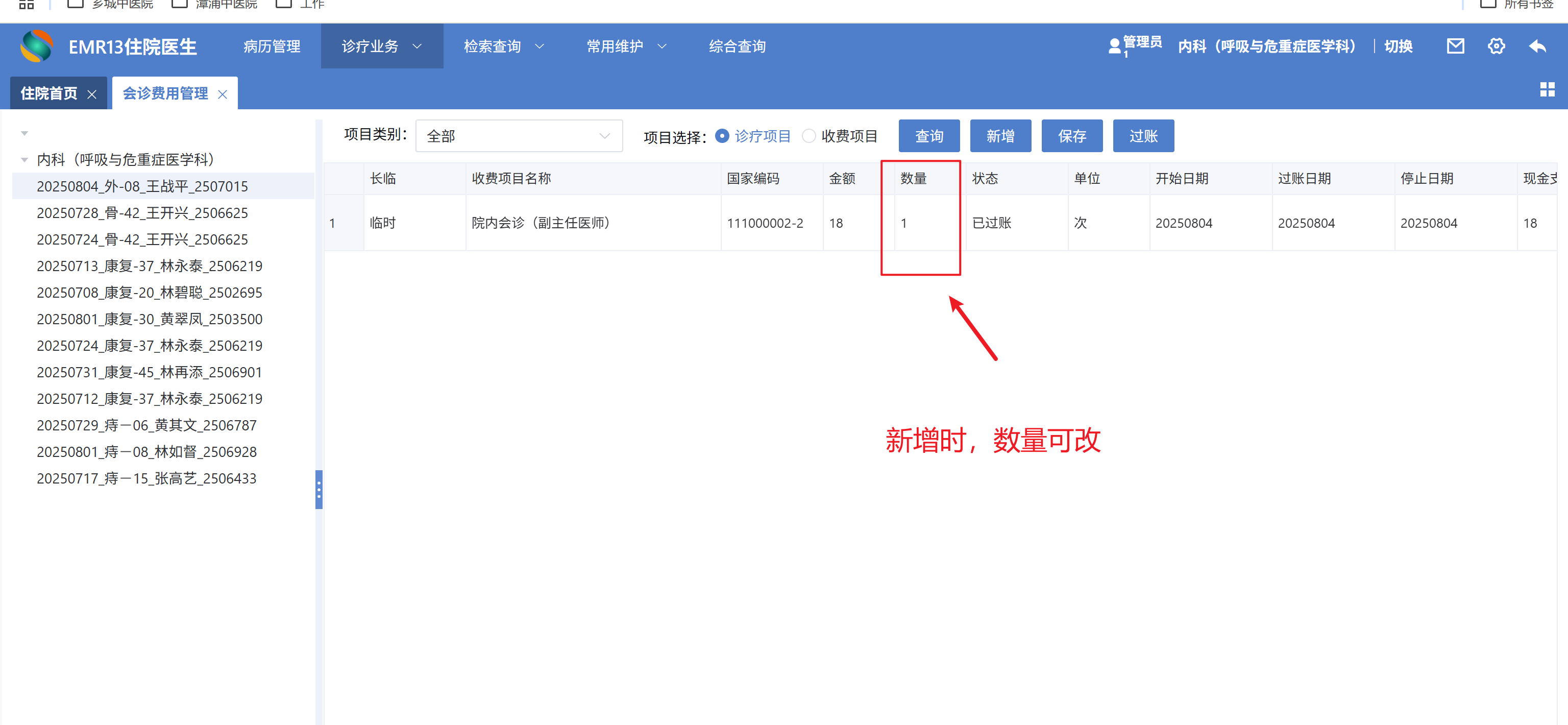Switch to the 住院首页 tab
Image resolution: width=1568 pixels, height=725 pixels.
click(x=48, y=94)
